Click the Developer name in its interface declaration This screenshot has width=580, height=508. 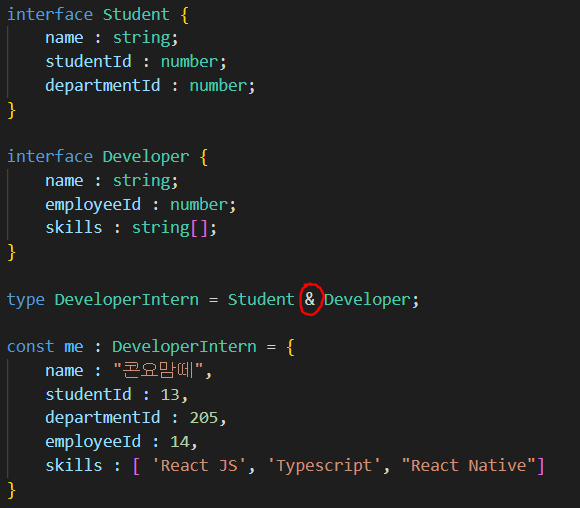[146, 157]
